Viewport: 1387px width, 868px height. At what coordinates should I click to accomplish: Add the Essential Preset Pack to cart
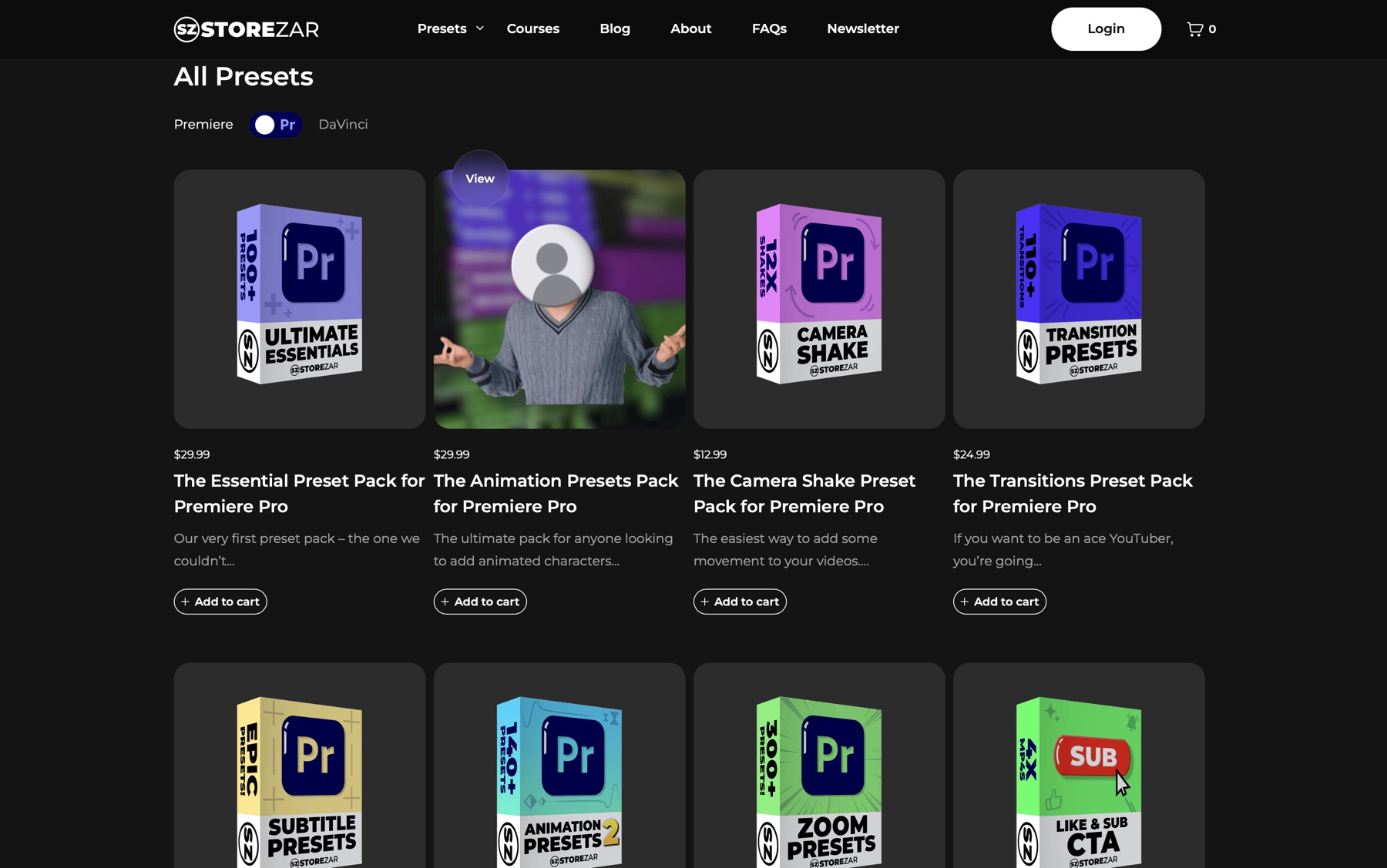[220, 602]
